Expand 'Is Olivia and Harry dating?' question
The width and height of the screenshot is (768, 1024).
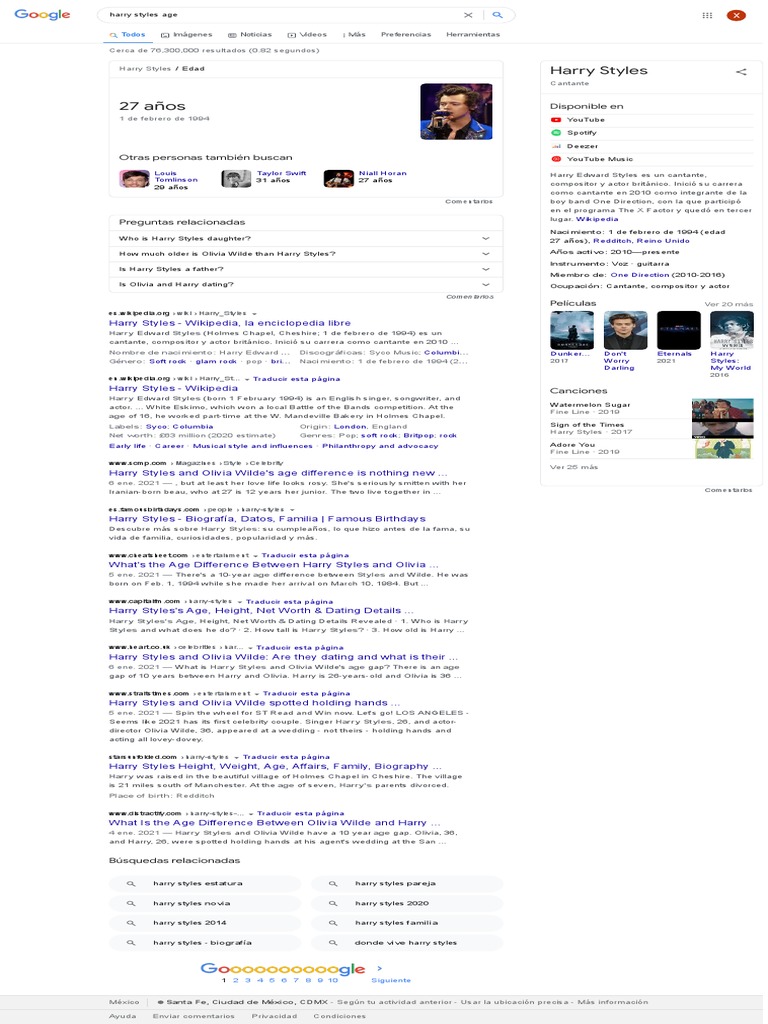click(306, 284)
